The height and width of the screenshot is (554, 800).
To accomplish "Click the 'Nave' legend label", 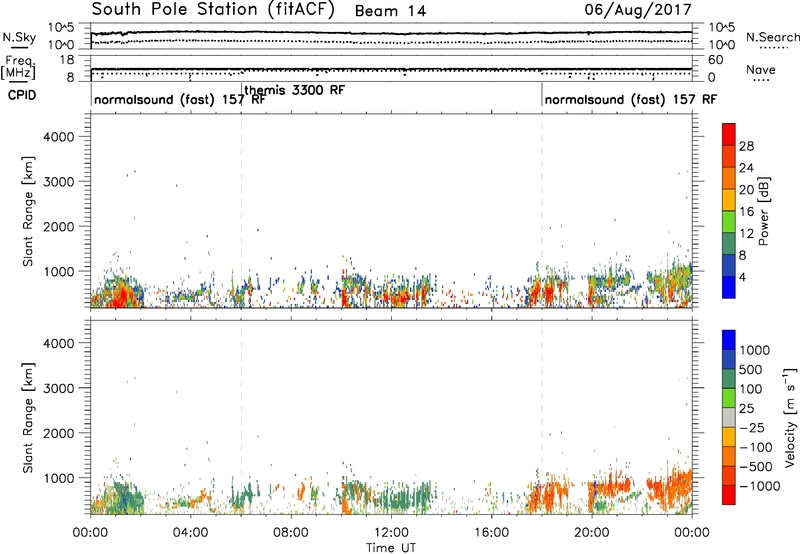I will point(761,70).
